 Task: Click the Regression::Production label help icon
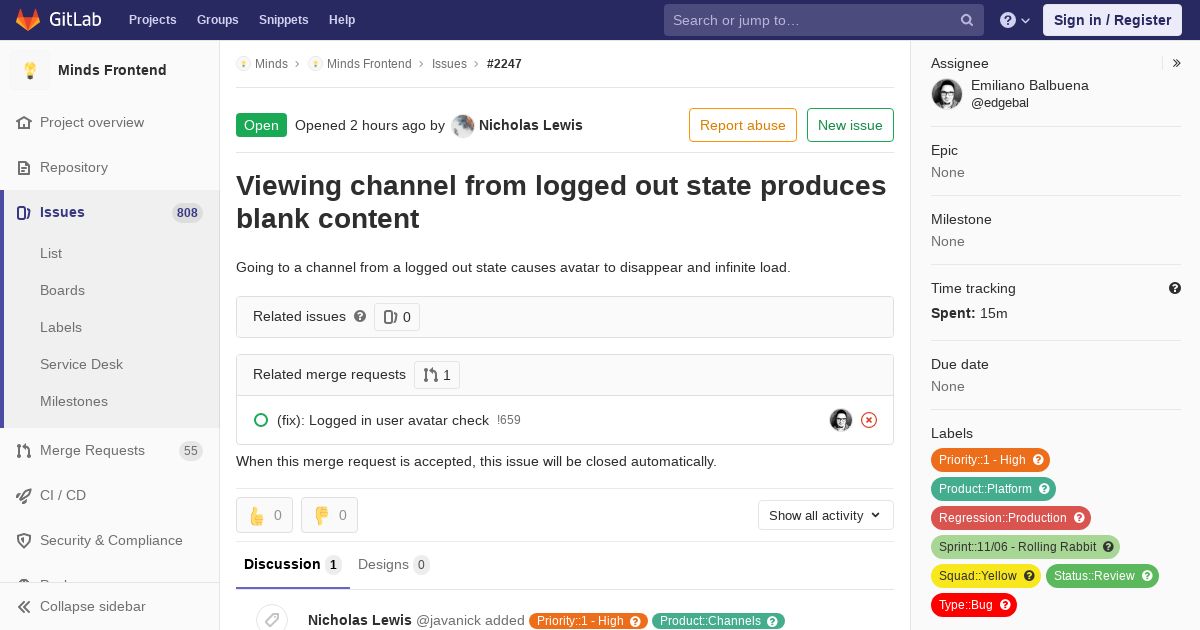point(1079,518)
